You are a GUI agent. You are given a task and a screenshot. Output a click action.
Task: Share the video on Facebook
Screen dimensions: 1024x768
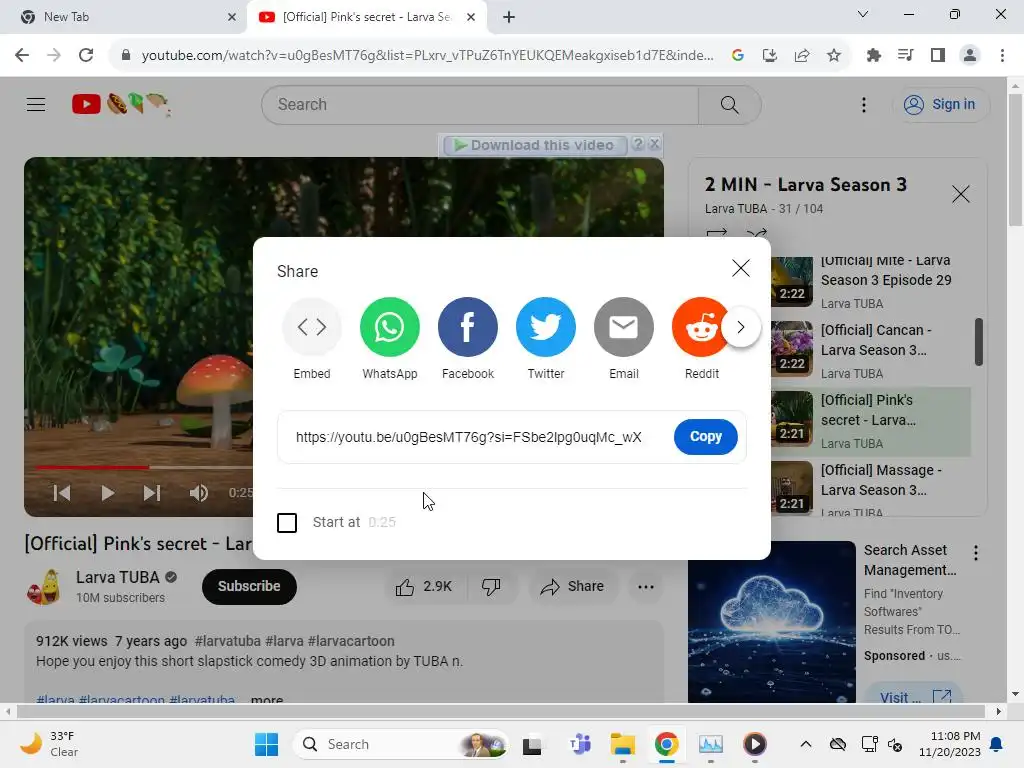tap(468, 327)
